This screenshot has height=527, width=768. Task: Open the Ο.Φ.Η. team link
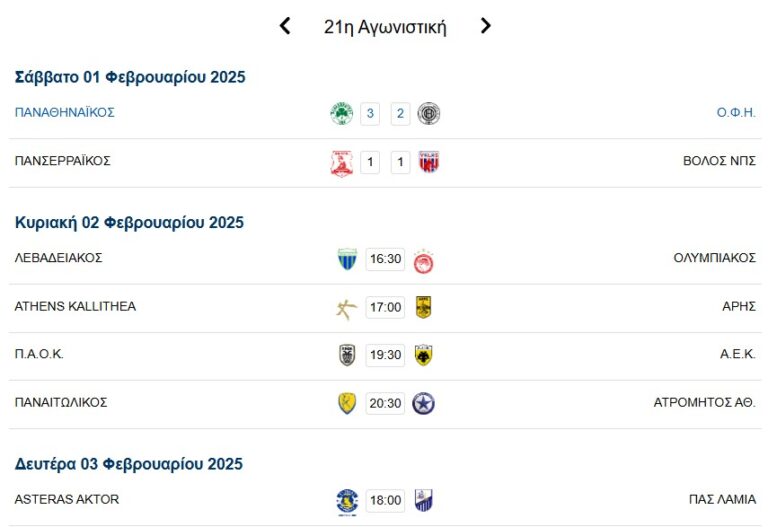coord(736,112)
